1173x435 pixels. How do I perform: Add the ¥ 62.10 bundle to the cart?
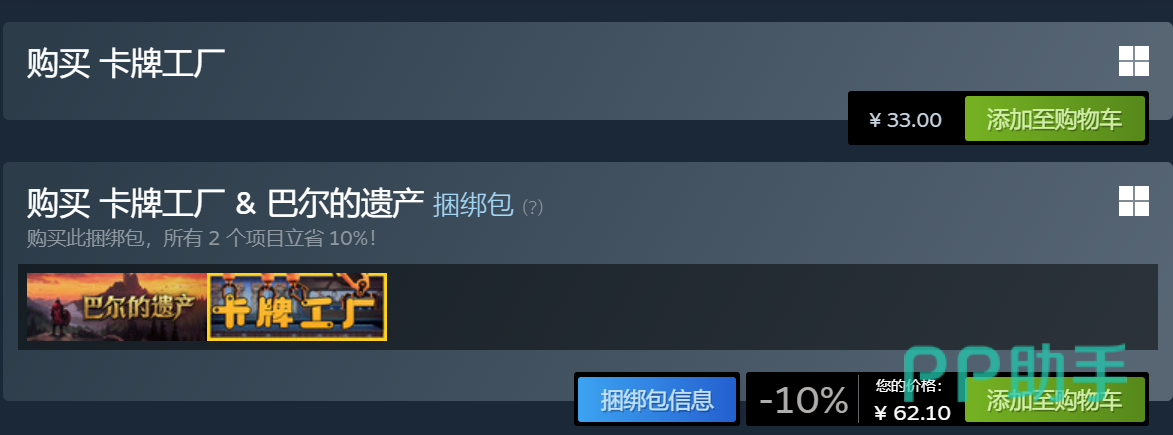click(1054, 399)
